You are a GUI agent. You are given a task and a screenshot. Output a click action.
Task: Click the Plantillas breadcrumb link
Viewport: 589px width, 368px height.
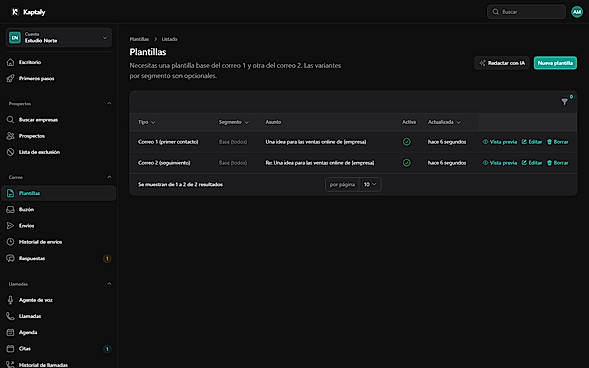(x=139, y=39)
